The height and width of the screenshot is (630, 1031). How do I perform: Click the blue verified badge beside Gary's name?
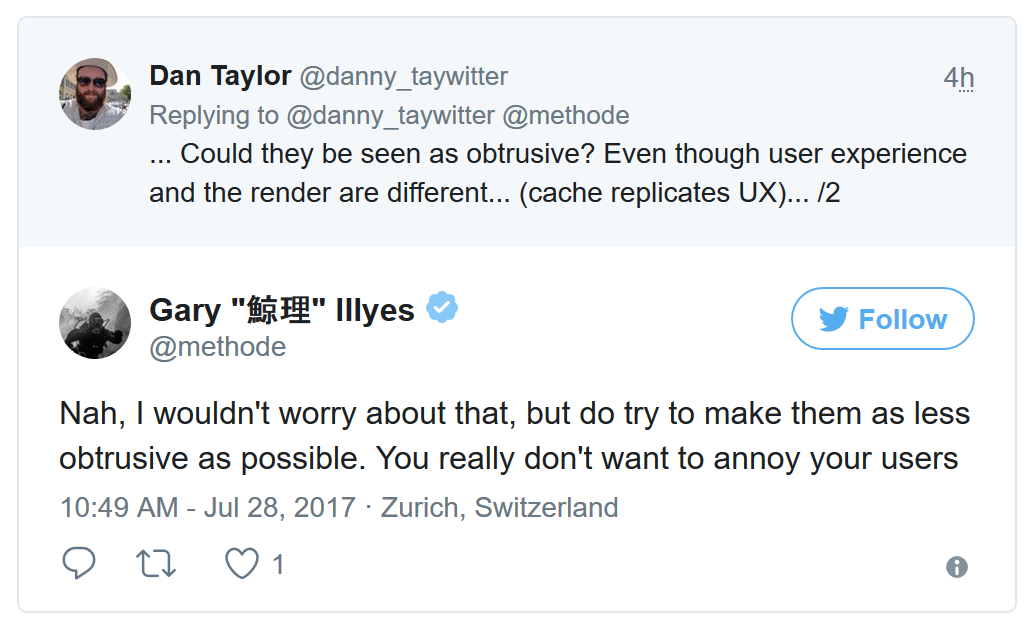(442, 309)
